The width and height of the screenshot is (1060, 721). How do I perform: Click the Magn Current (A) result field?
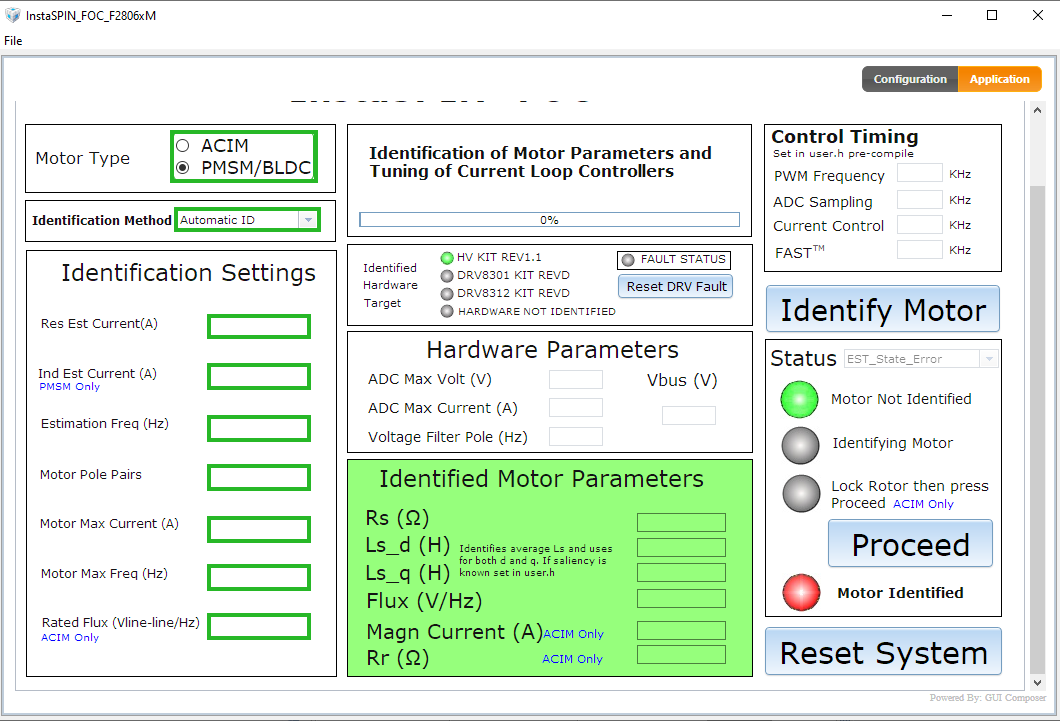681,630
